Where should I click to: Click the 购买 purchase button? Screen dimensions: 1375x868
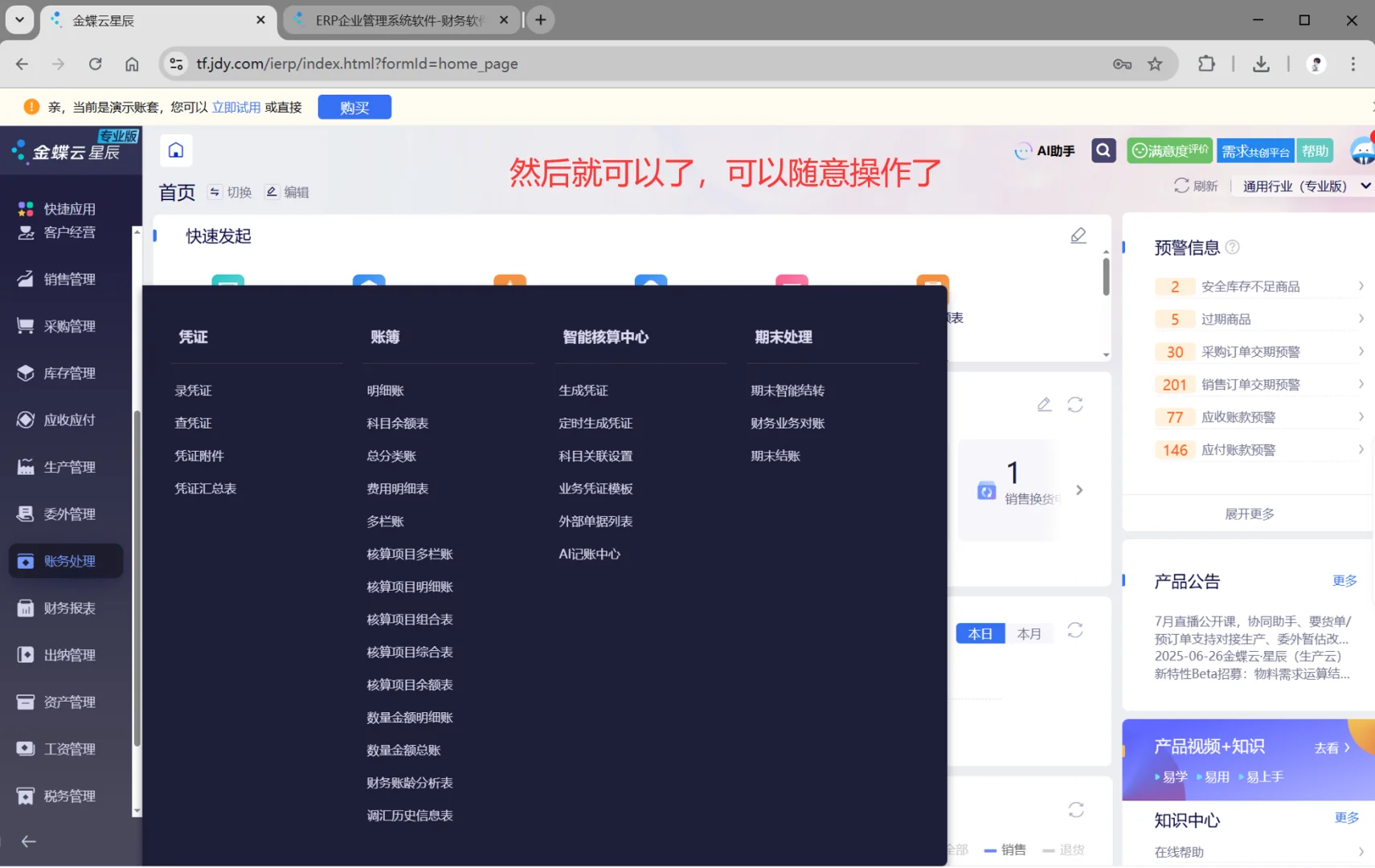point(354,107)
